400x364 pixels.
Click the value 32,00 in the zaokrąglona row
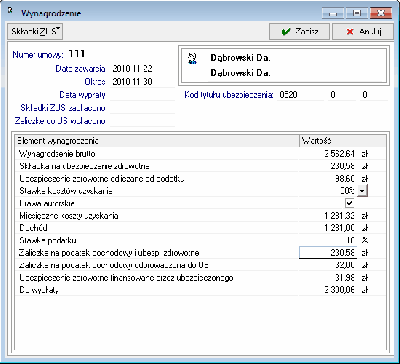[x=345, y=265]
